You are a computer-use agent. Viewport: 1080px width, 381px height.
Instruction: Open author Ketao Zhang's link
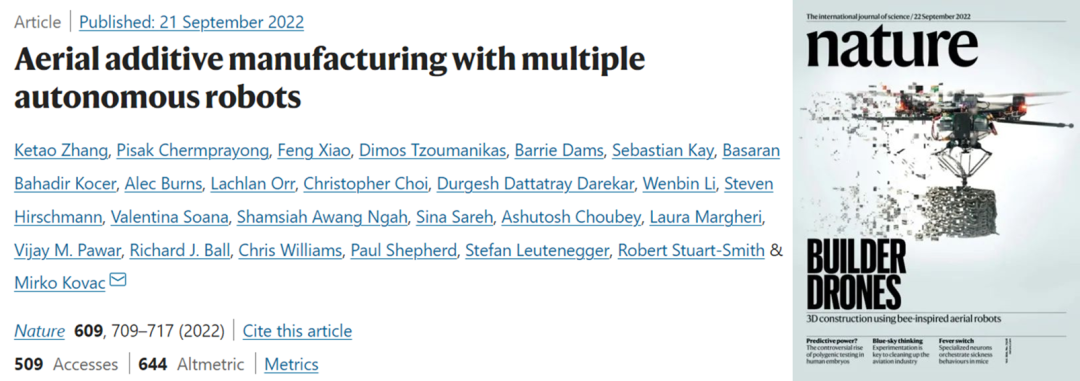point(61,151)
